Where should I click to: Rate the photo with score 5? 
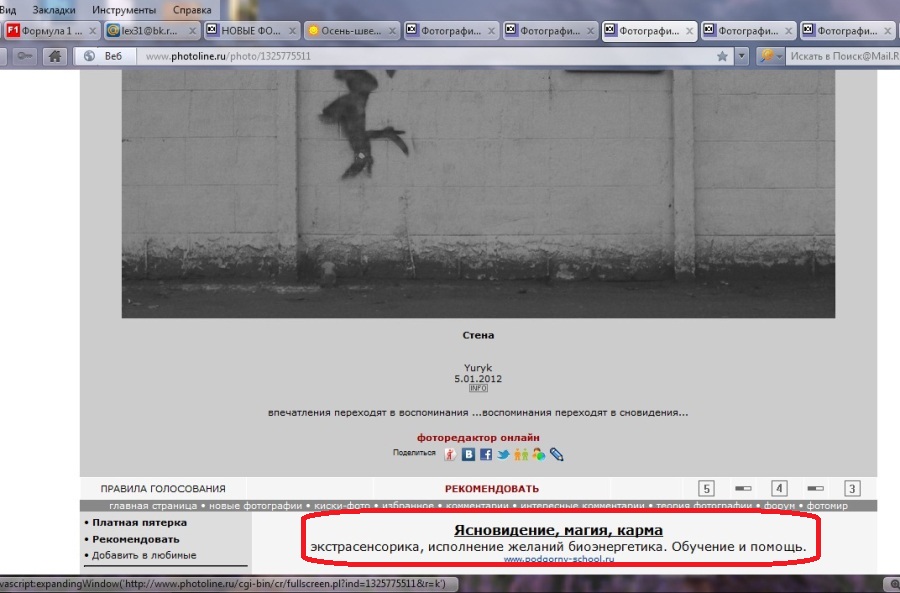[707, 489]
